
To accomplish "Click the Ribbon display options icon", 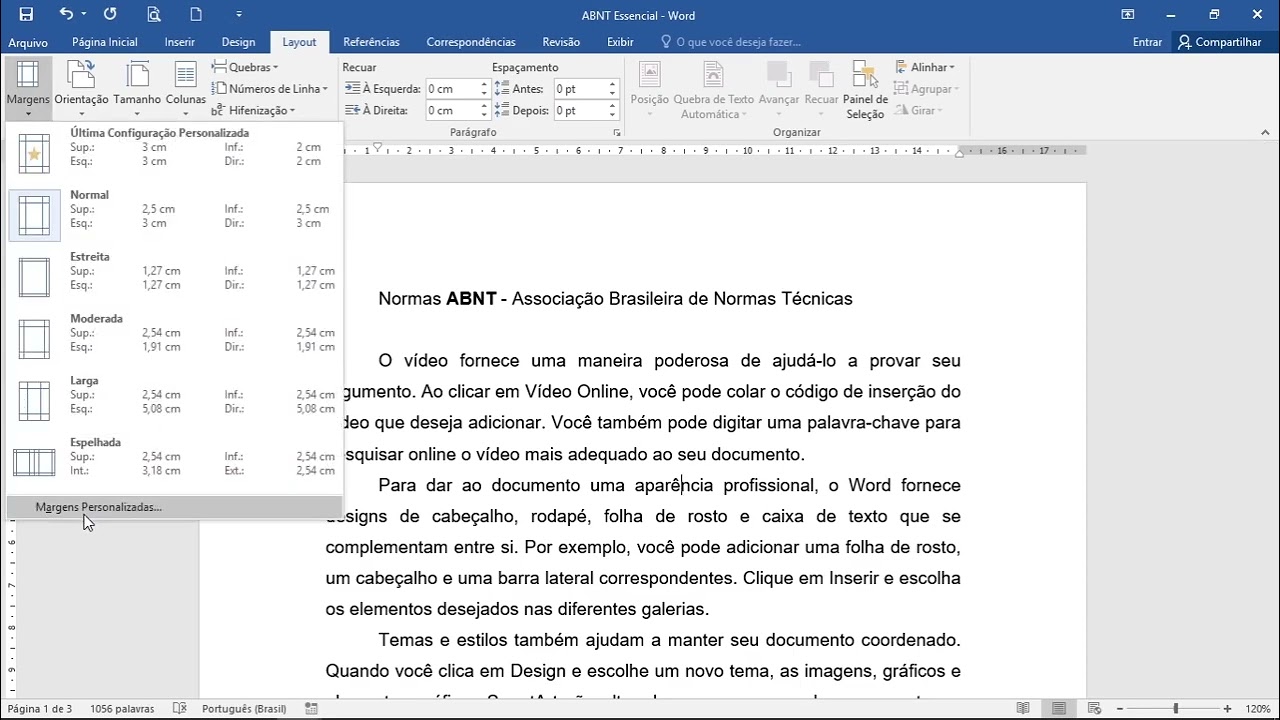I will [1128, 14].
